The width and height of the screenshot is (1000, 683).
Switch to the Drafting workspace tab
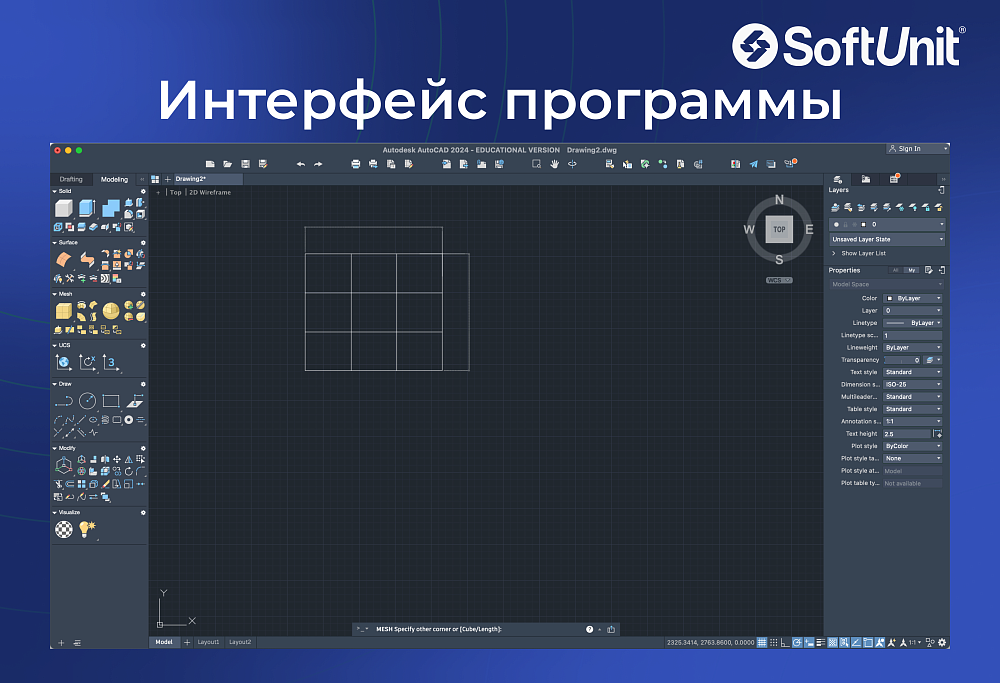71,179
